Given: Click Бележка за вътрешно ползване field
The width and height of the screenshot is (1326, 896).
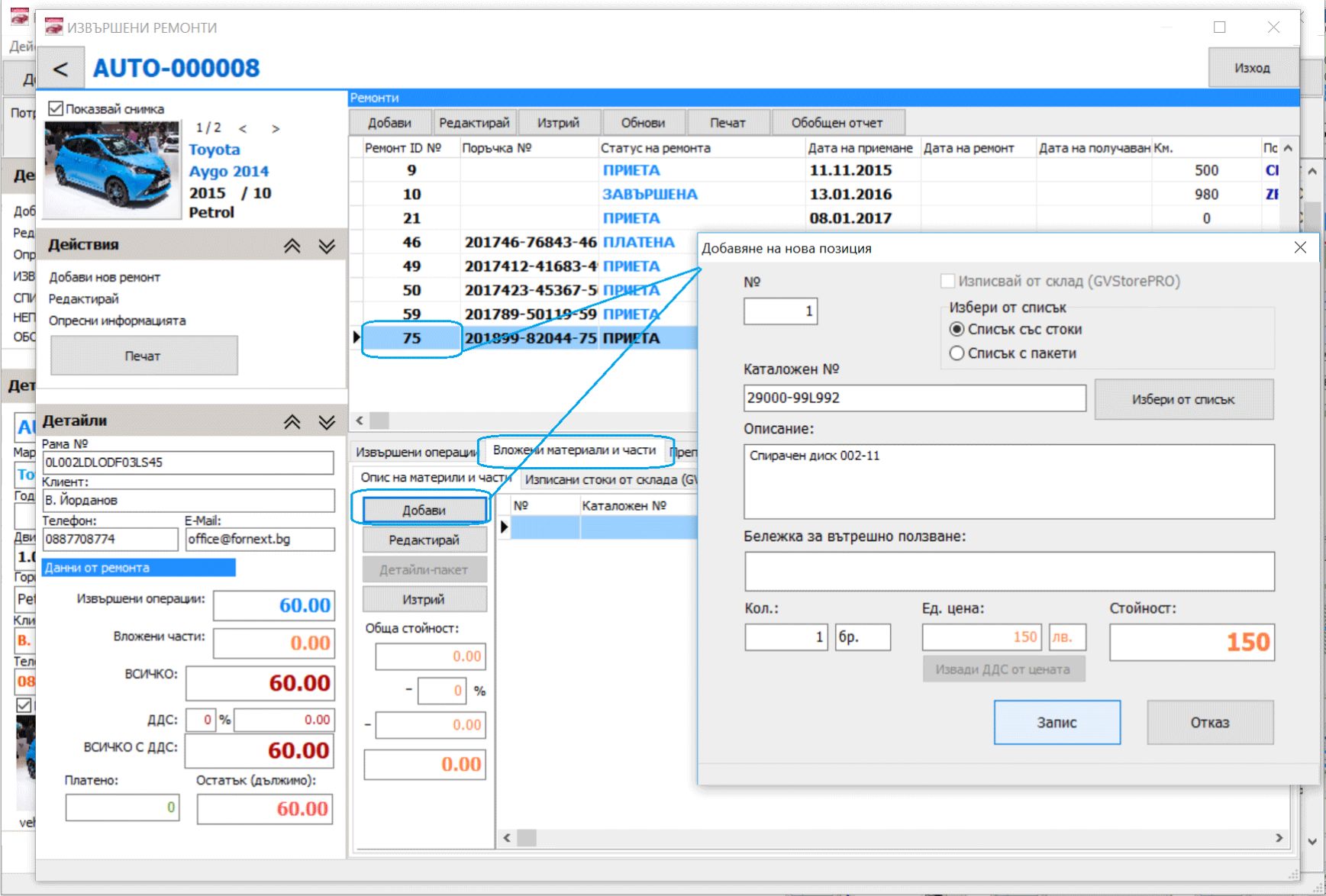Looking at the screenshot, I should [x=1009, y=571].
